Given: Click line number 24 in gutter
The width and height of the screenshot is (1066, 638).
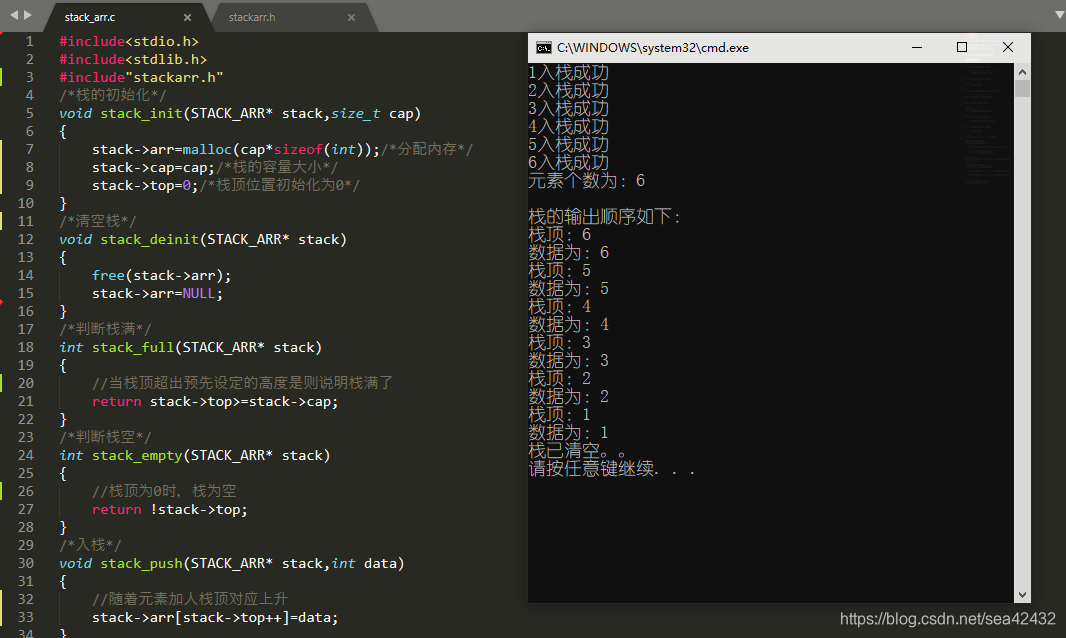Looking at the screenshot, I should (25, 456).
